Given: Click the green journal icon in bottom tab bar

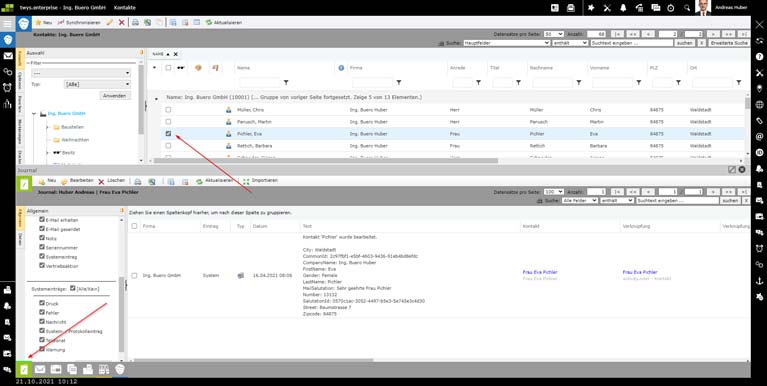Looking at the screenshot, I should pos(23,369).
